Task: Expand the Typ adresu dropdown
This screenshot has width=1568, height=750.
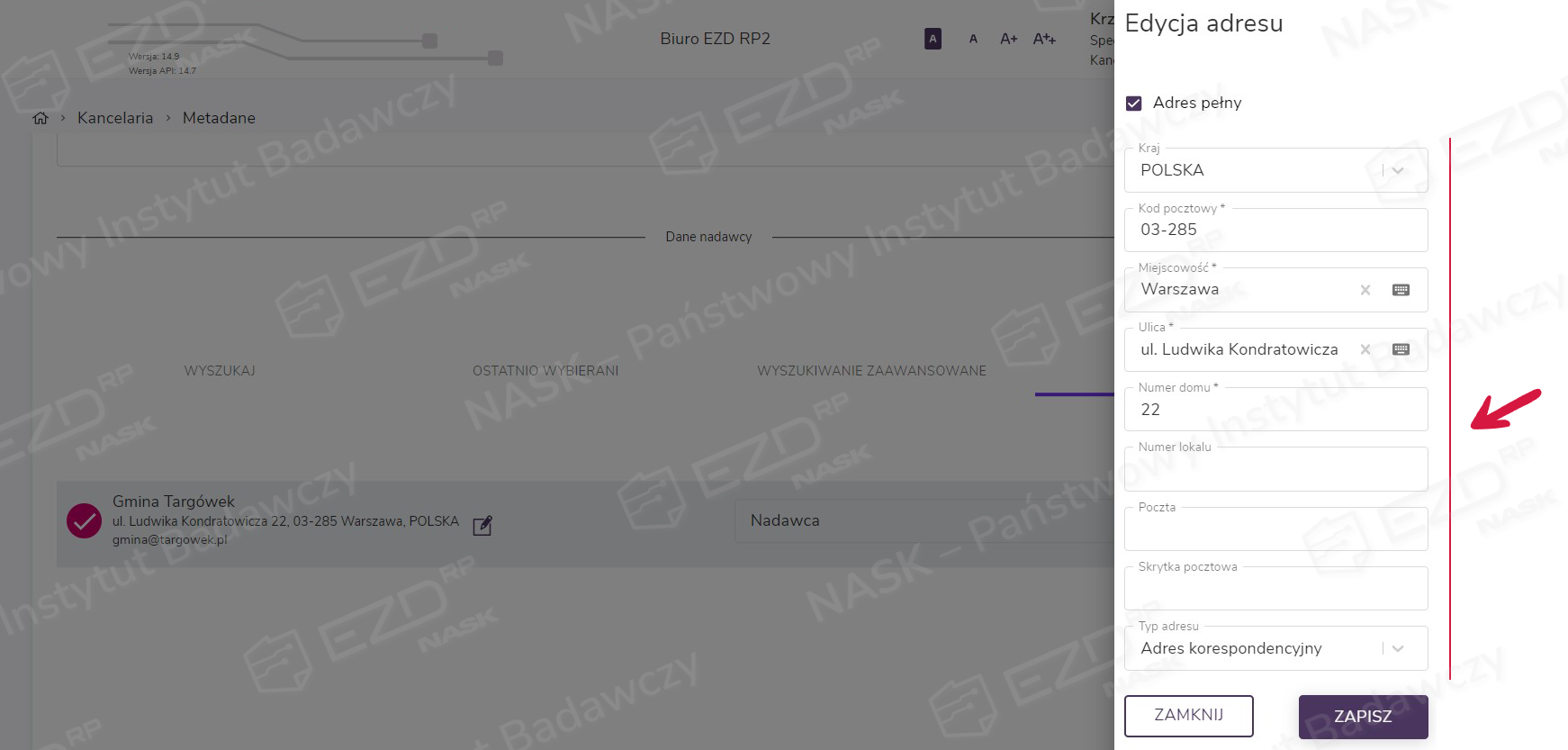Action: (1397, 648)
